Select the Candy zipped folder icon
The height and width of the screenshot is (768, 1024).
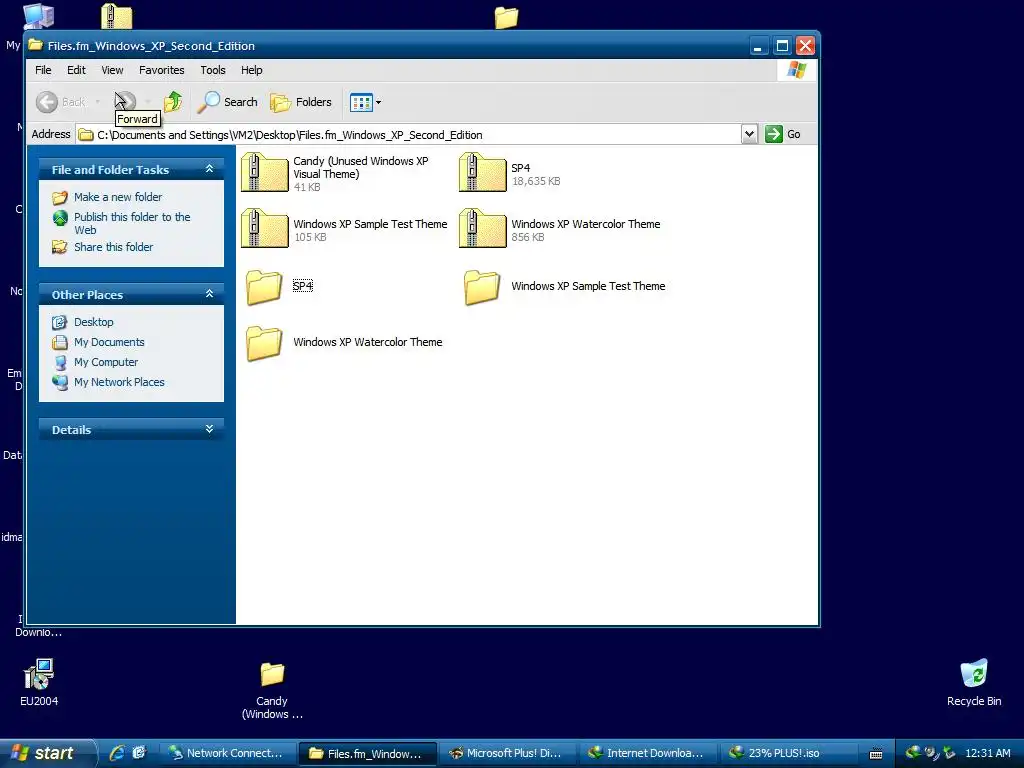tap(264, 172)
